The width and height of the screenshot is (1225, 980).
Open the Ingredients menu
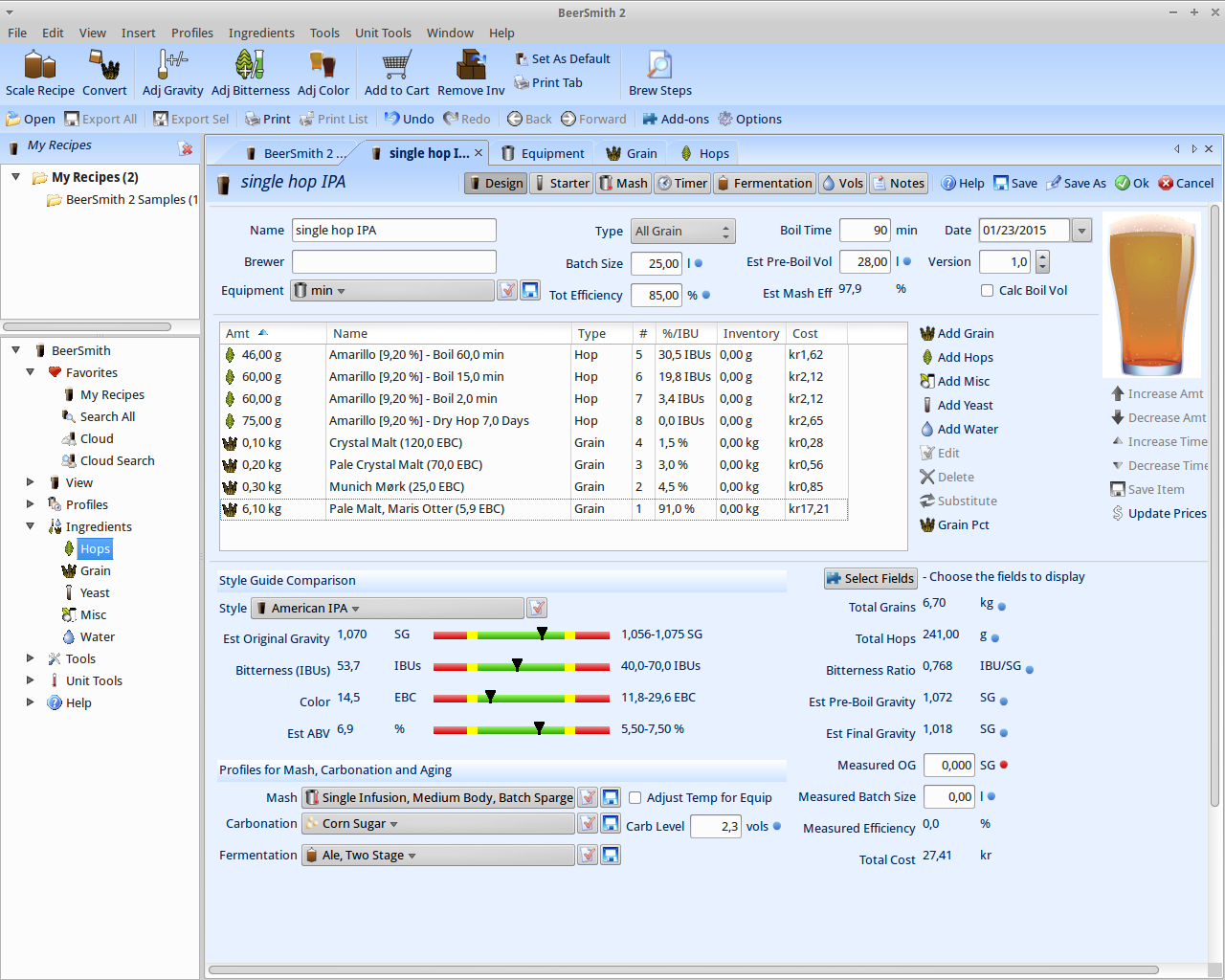pos(261,33)
